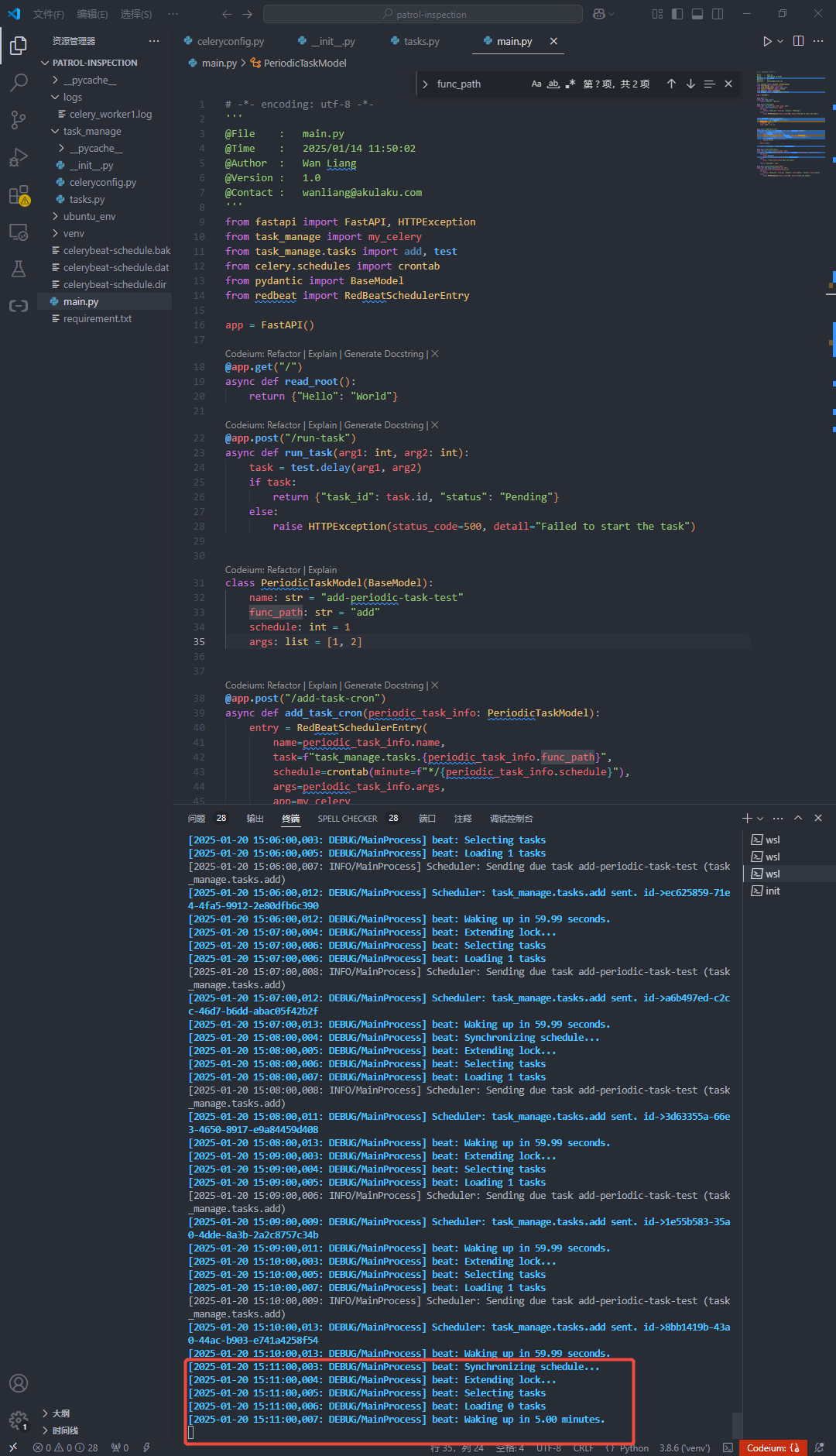Screen dimensions: 836x1456
Task: Toggle Use Regular Expression in find
Action: tap(570, 84)
